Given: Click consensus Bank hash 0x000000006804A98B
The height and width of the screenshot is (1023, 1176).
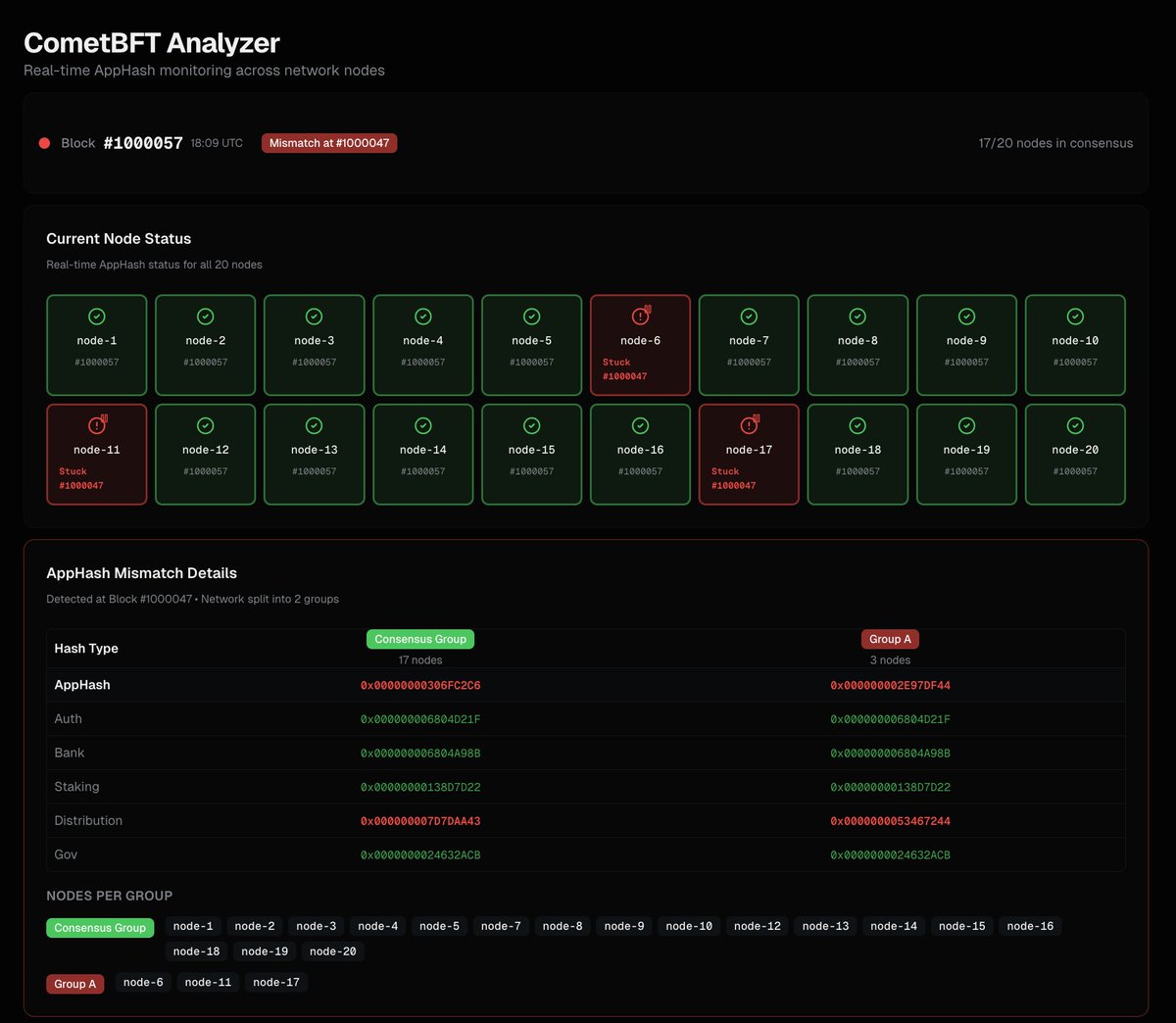Looking at the screenshot, I should pos(420,754).
